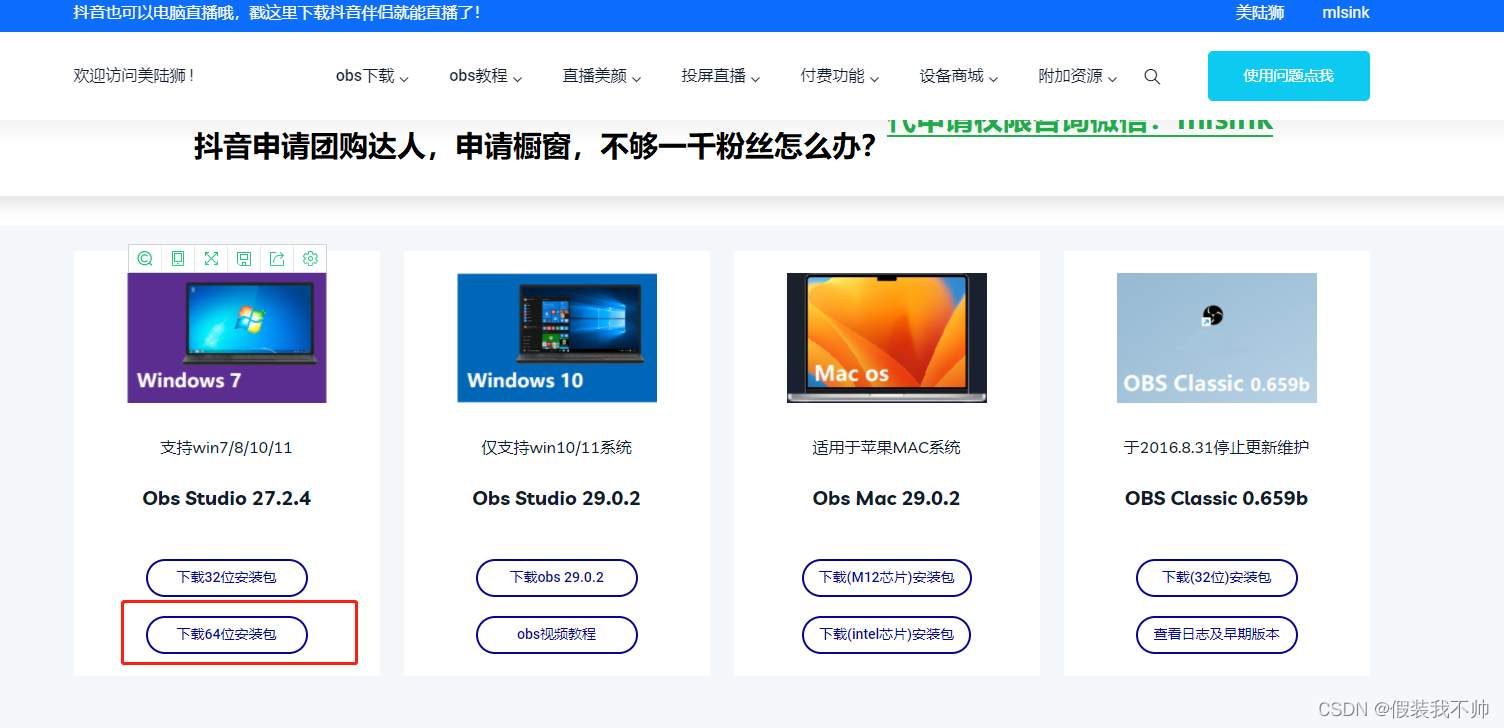Open the gear settings icon in image toolbar
The image size is (1504, 728).
[x=310, y=259]
